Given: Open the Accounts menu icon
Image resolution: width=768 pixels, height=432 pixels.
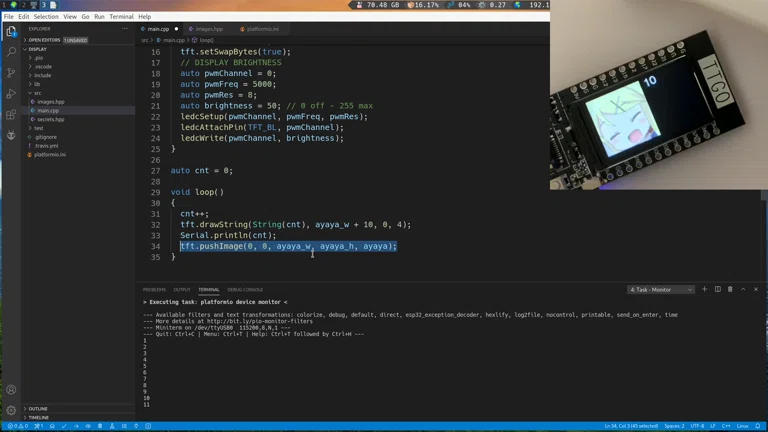Looking at the screenshot, I should [x=11, y=390].
